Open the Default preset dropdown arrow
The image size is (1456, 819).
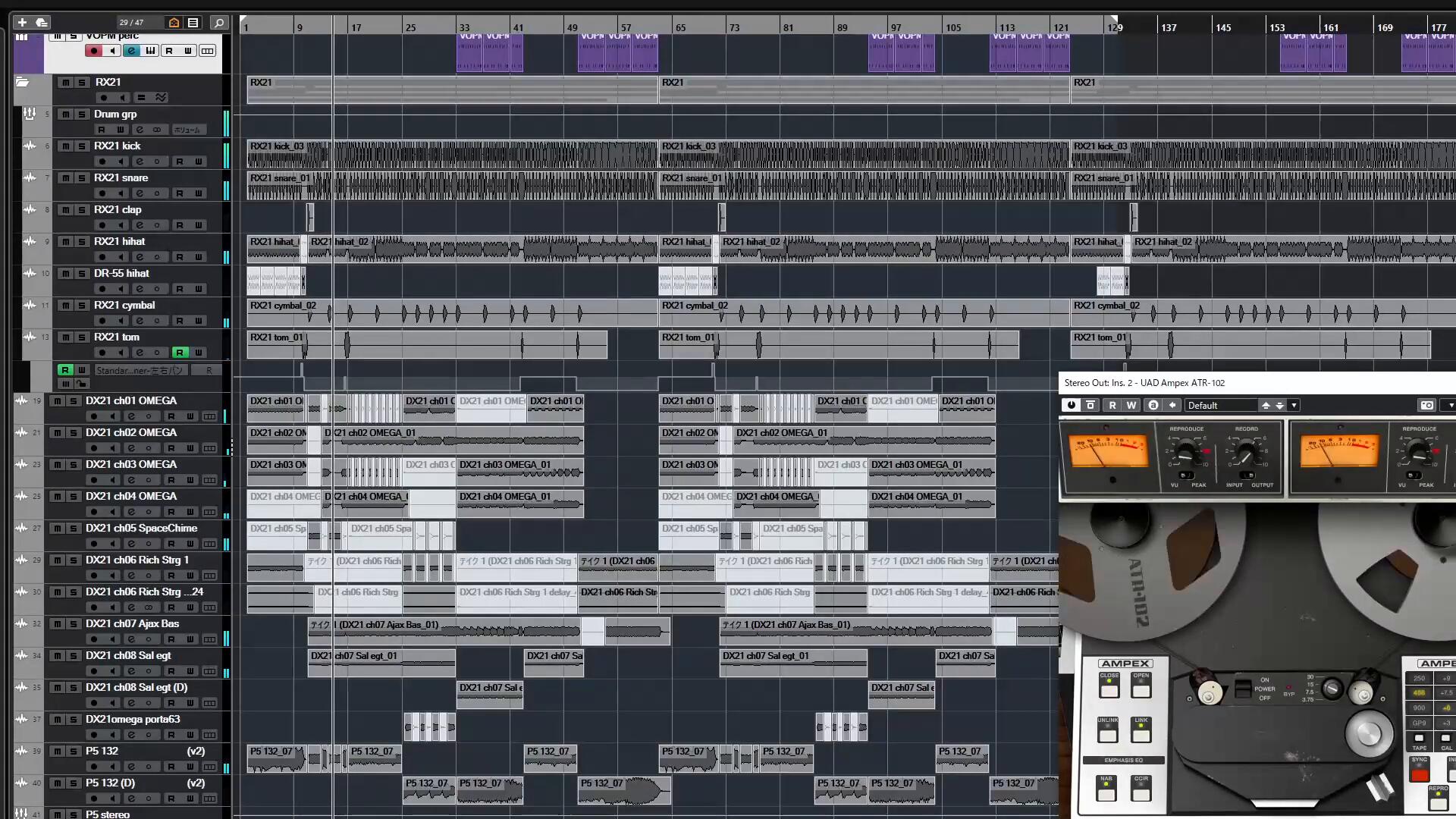click(x=1294, y=405)
